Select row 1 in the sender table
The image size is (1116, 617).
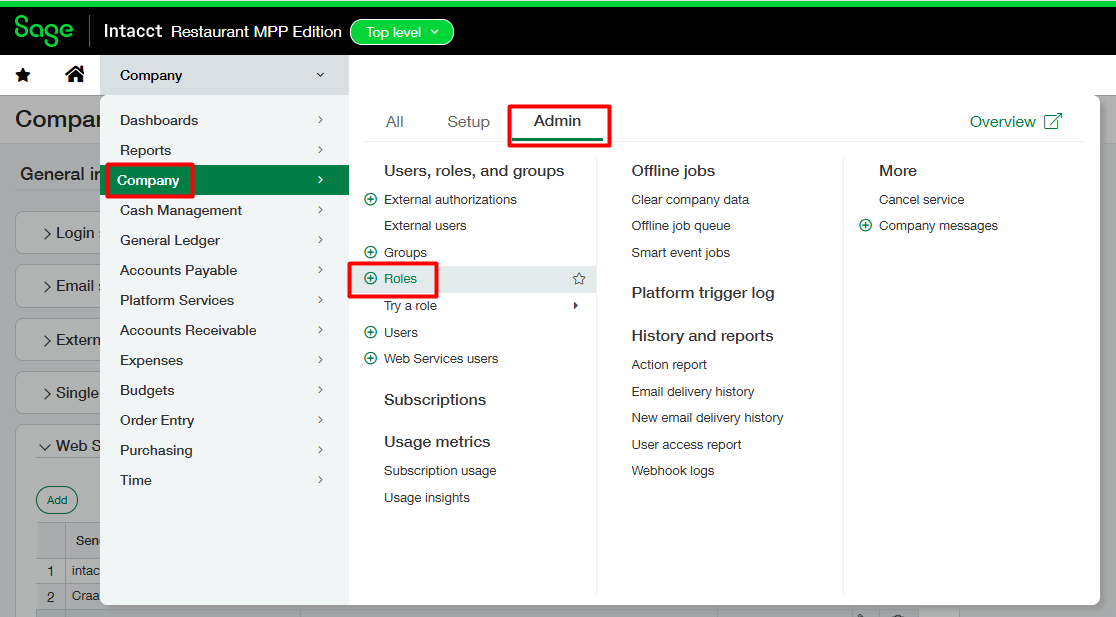(51, 571)
